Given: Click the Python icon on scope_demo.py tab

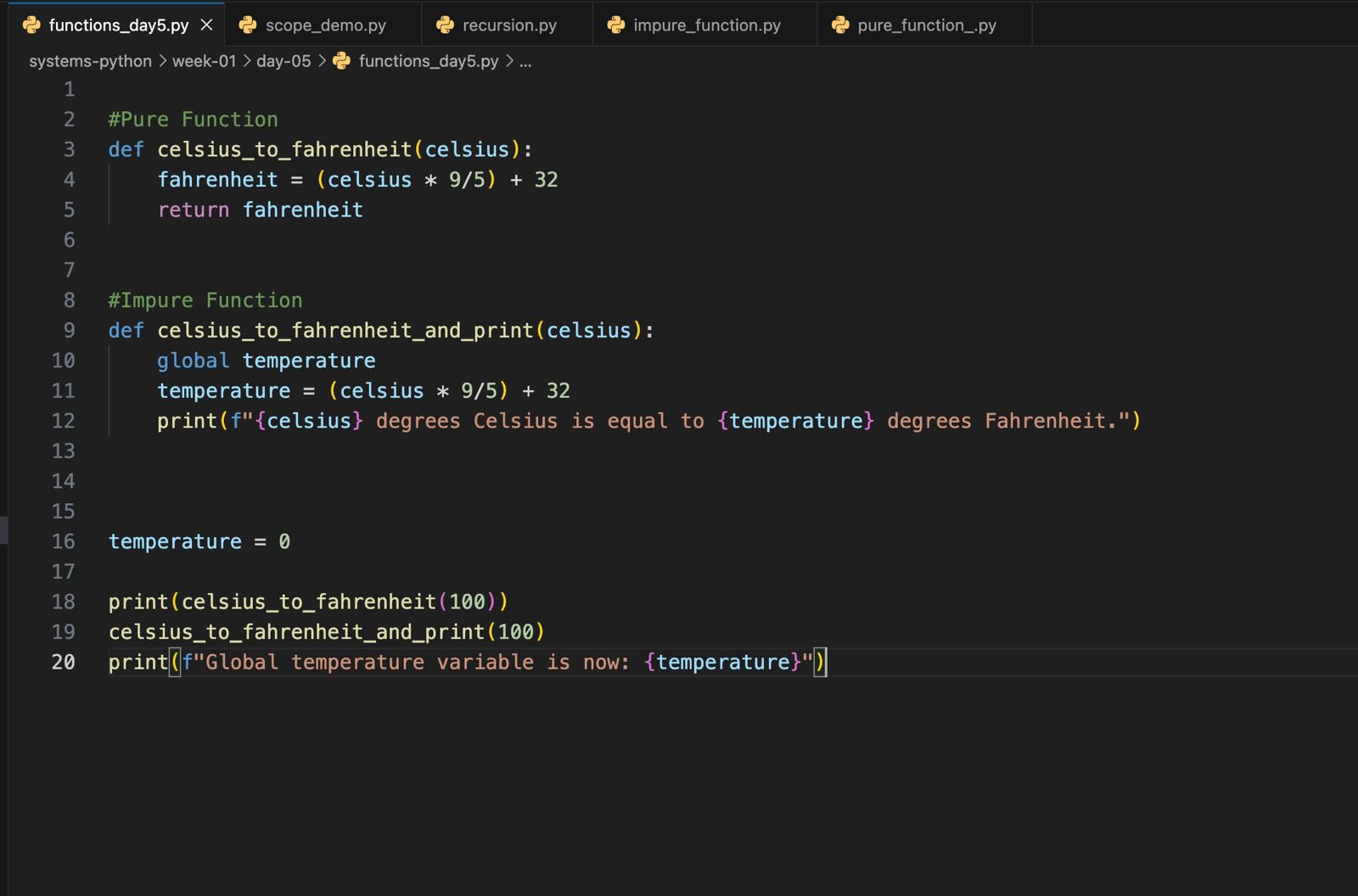Looking at the screenshot, I should click(248, 25).
